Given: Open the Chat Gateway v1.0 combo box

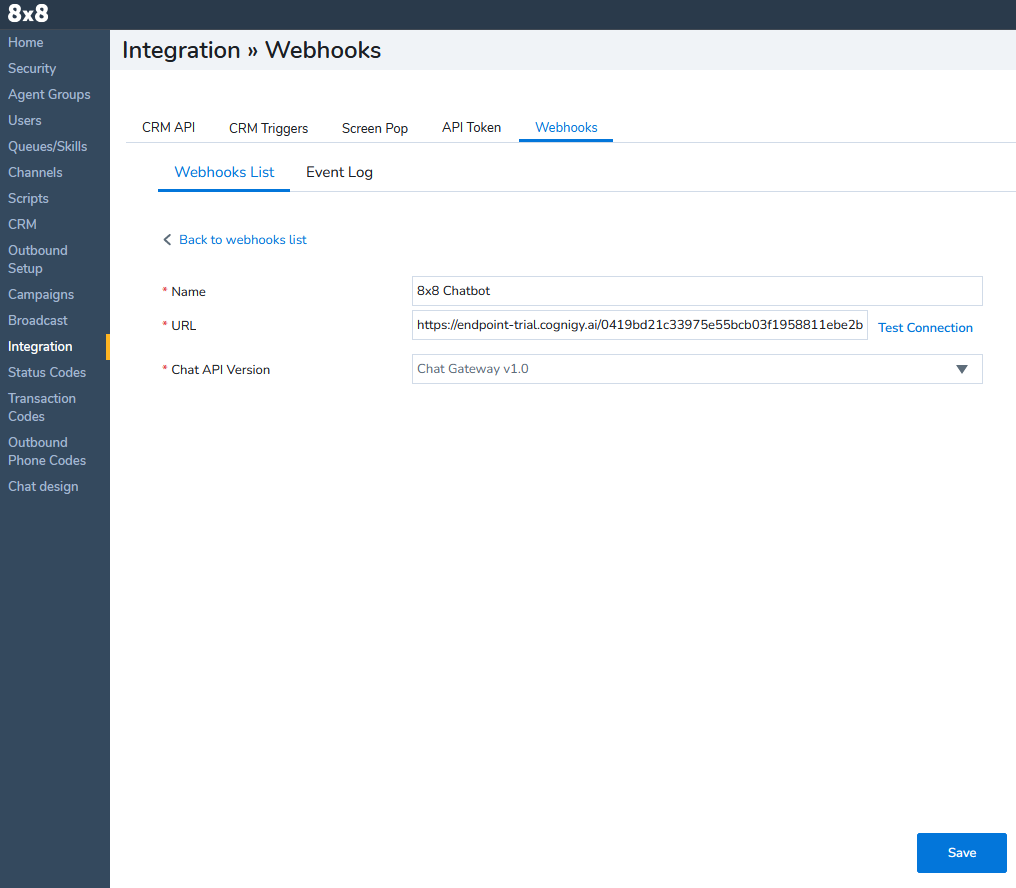Looking at the screenshot, I should click(697, 369).
